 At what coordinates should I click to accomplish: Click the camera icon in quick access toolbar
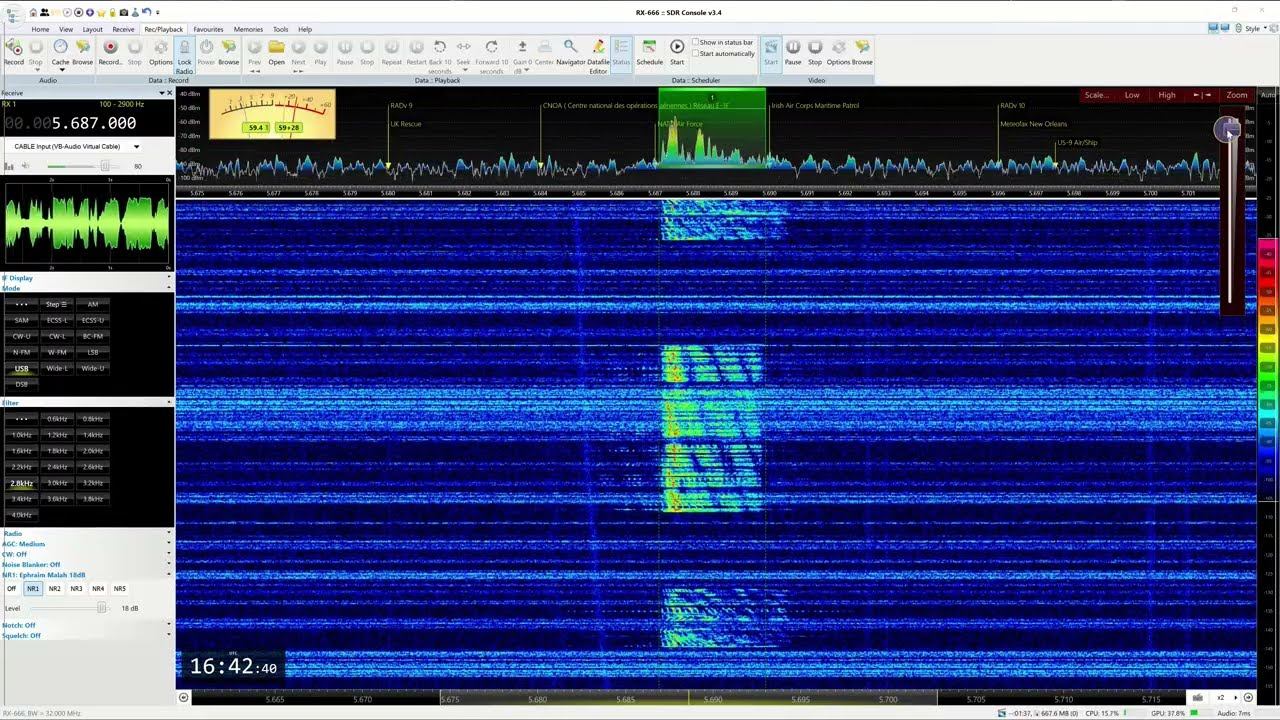coord(123,12)
